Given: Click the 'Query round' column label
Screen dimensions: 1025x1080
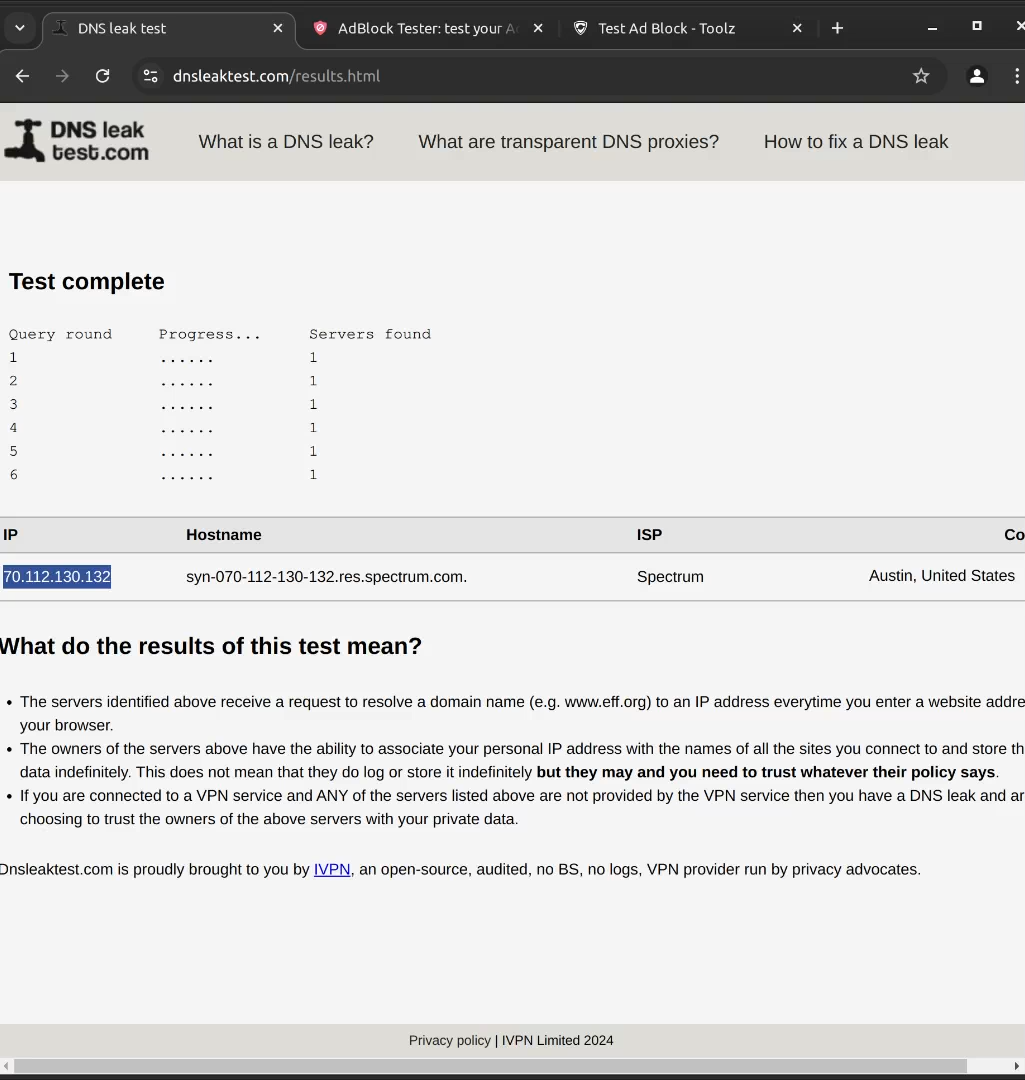Looking at the screenshot, I should 61,334.
